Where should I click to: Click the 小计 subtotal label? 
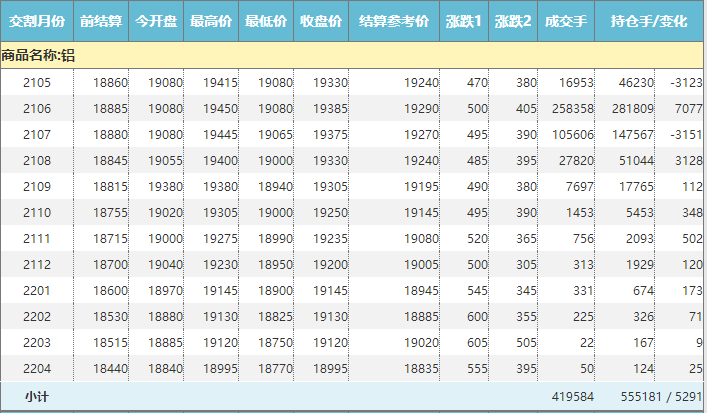(x=37, y=397)
